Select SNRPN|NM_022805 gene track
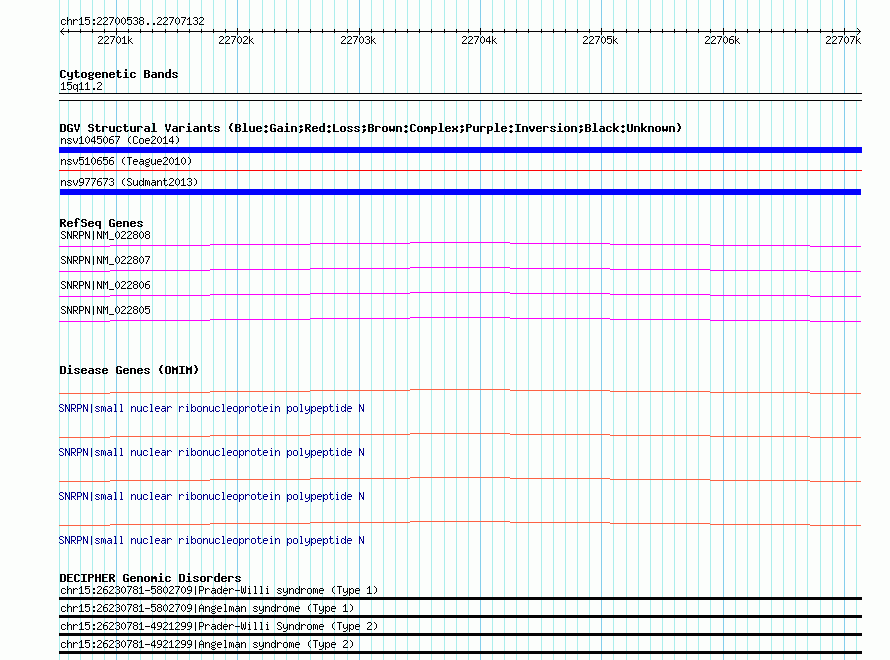890x660 pixels. point(460,319)
